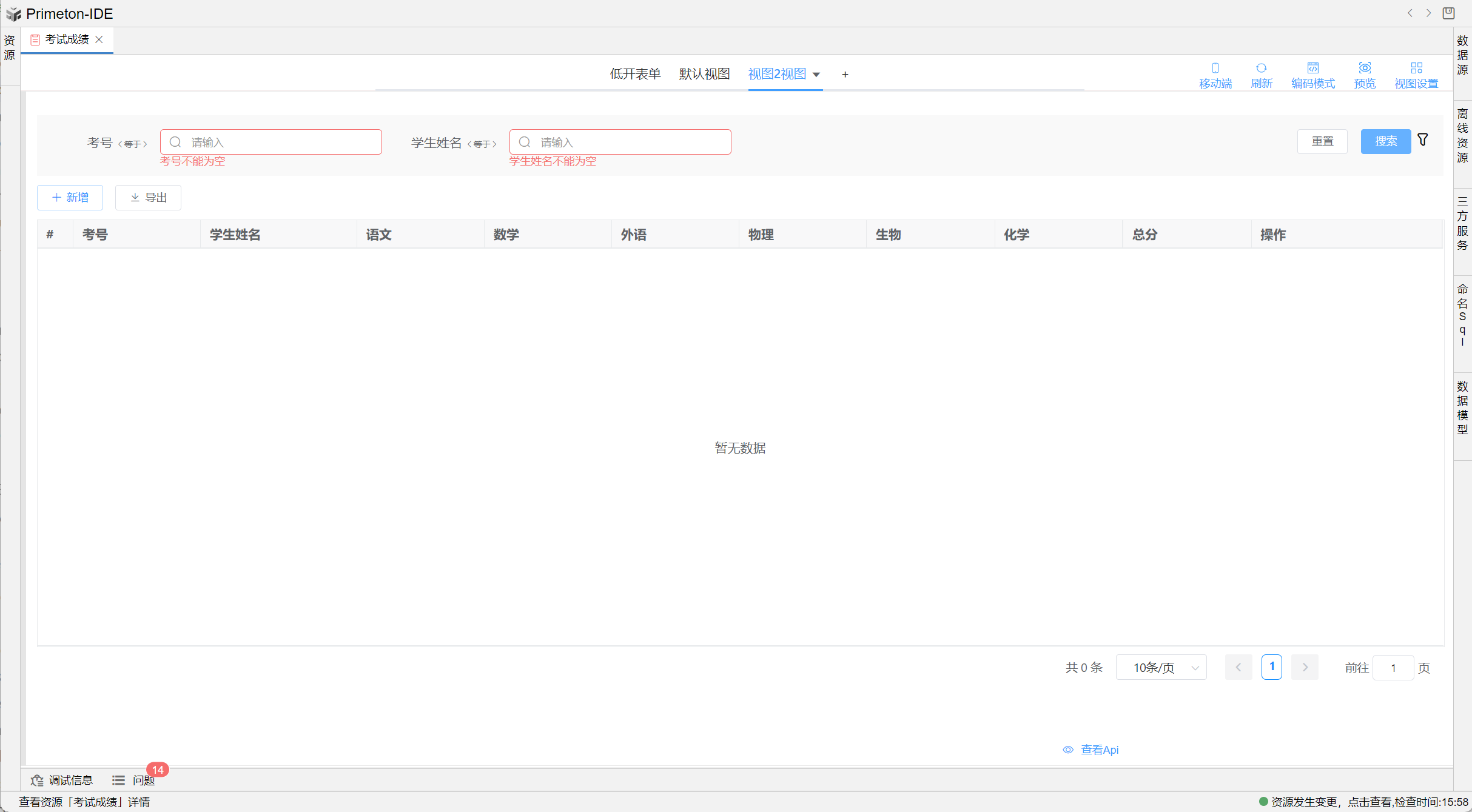Screen dimensions: 1472x812
Task: Switch to the 低开表单 tab
Action: [635, 74]
